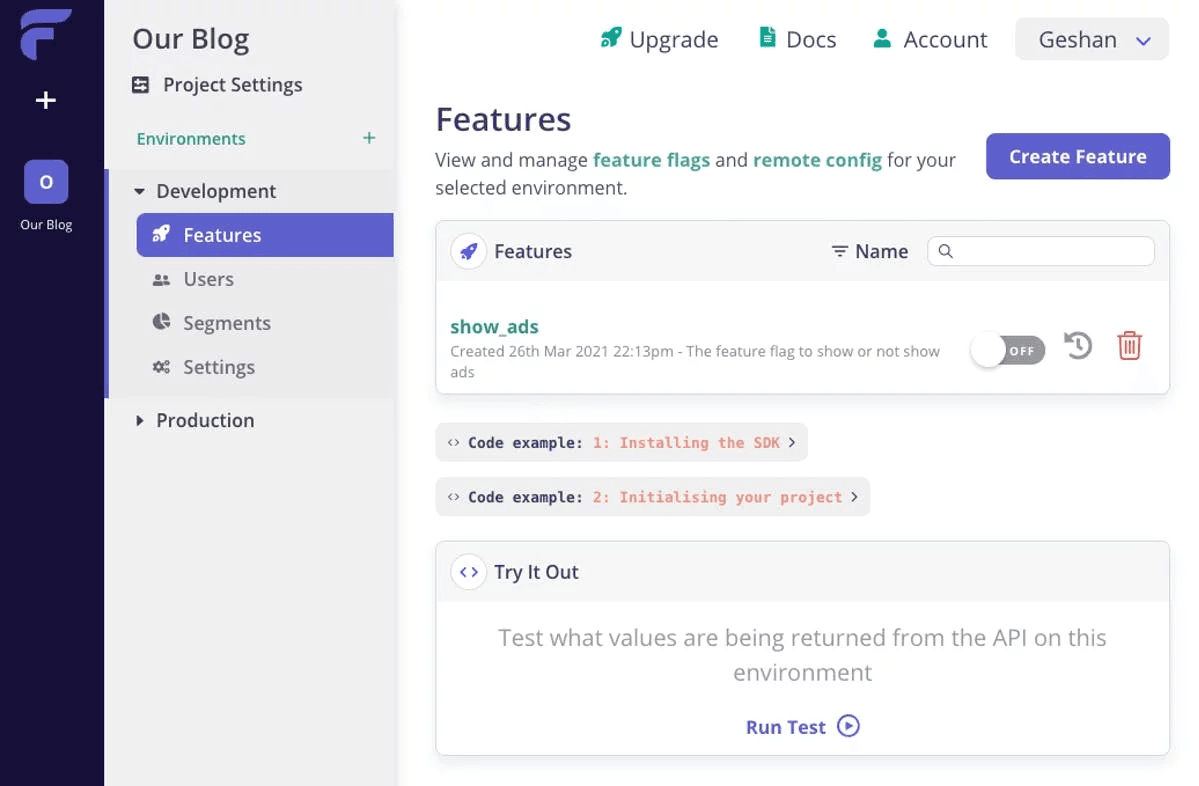Click the Segments pie chart icon
1199x786 pixels.
tap(161, 322)
